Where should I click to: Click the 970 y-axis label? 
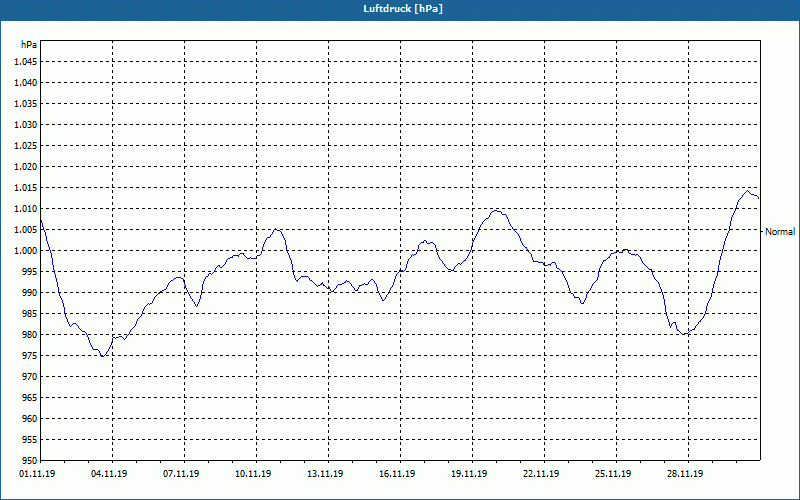(x=31, y=377)
